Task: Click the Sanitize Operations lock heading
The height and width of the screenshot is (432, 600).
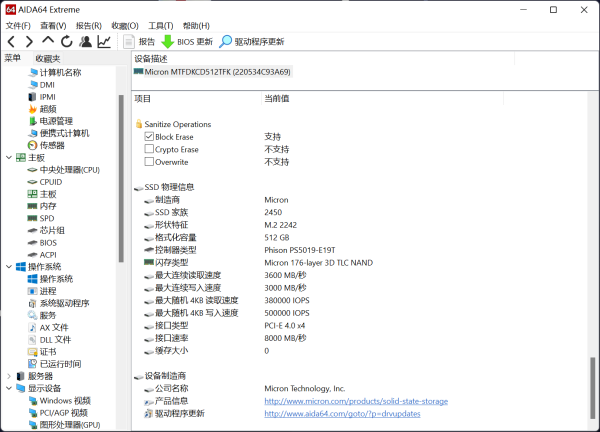Action: coord(173,124)
